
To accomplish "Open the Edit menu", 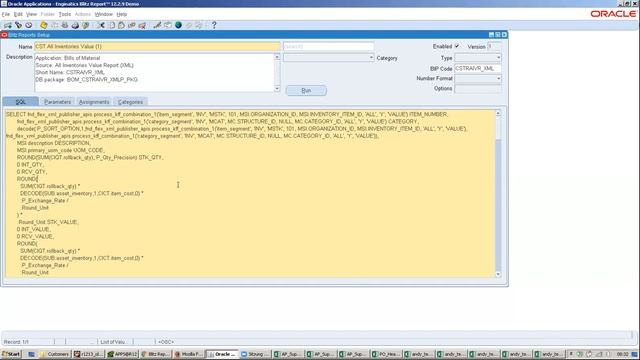I will [18, 14].
